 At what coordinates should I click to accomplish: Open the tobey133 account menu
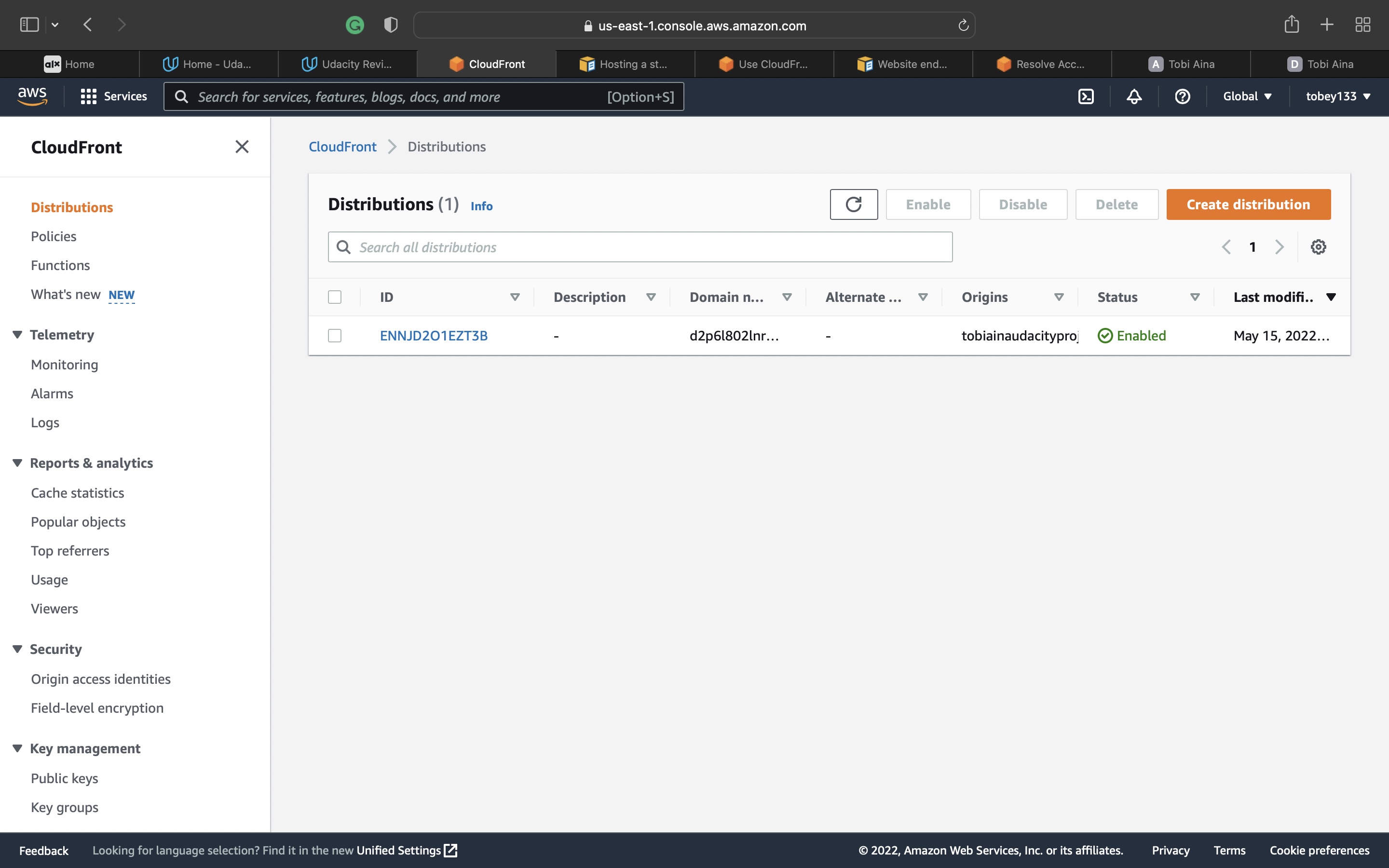pyautogui.click(x=1337, y=96)
